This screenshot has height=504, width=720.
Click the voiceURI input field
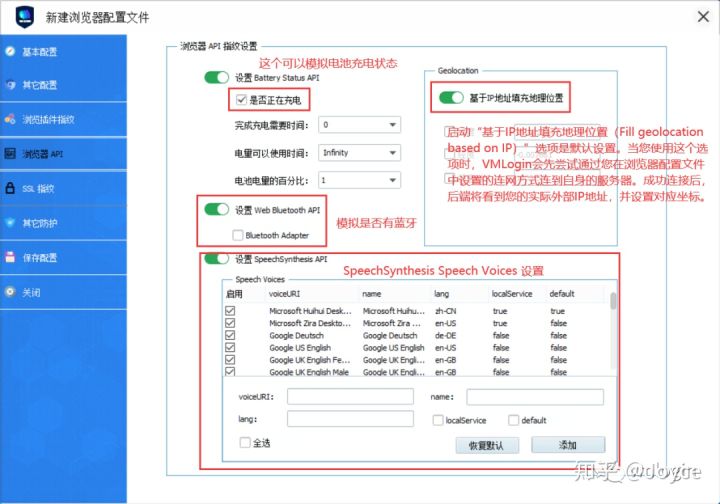(x=350, y=397)
